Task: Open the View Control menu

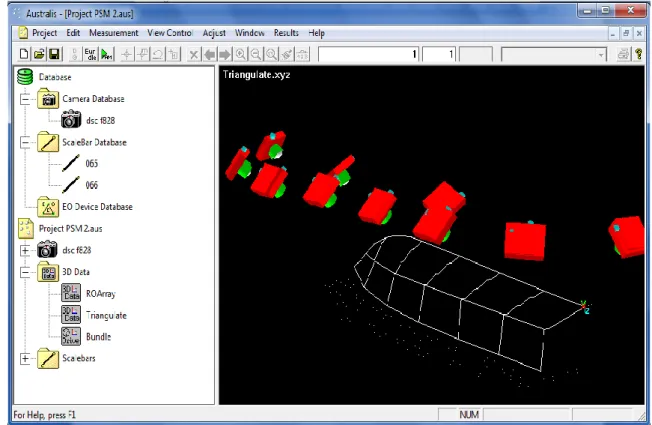Action: click(x=170, y=33)
